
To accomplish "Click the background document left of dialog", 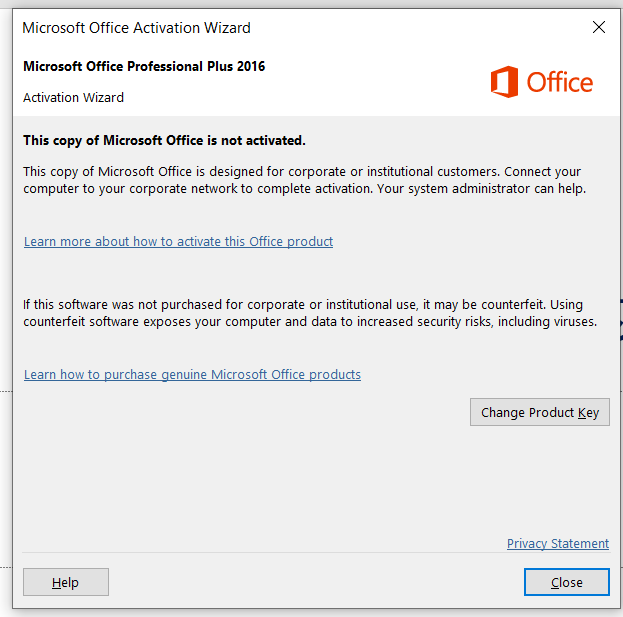I will [6, 278].
